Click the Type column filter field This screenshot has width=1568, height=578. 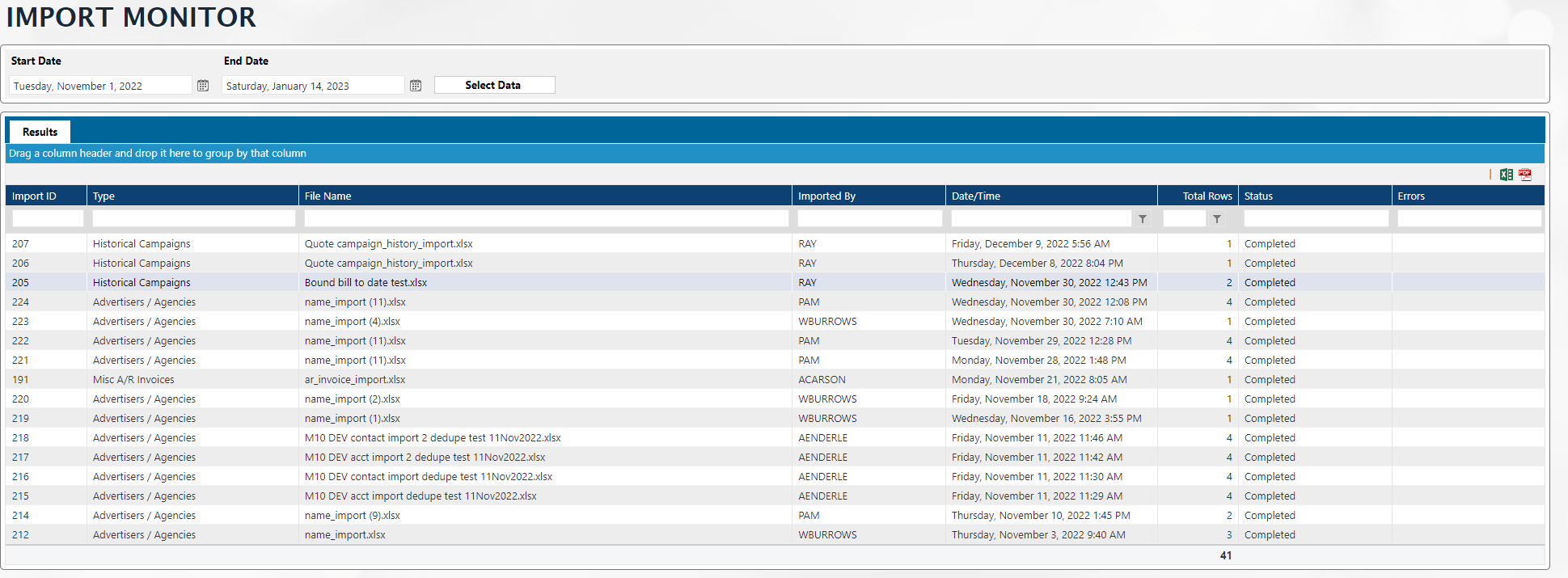193,219
